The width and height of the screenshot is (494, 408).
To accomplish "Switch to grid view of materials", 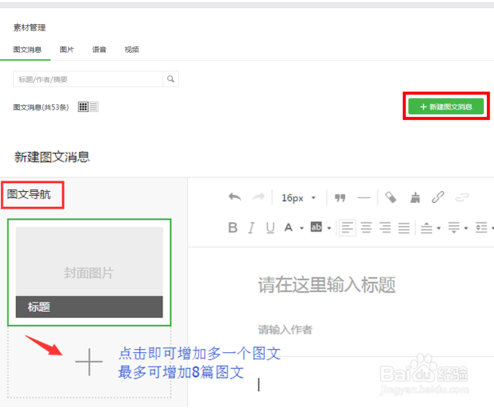I will pyautogui.click(x=83, y=107).
